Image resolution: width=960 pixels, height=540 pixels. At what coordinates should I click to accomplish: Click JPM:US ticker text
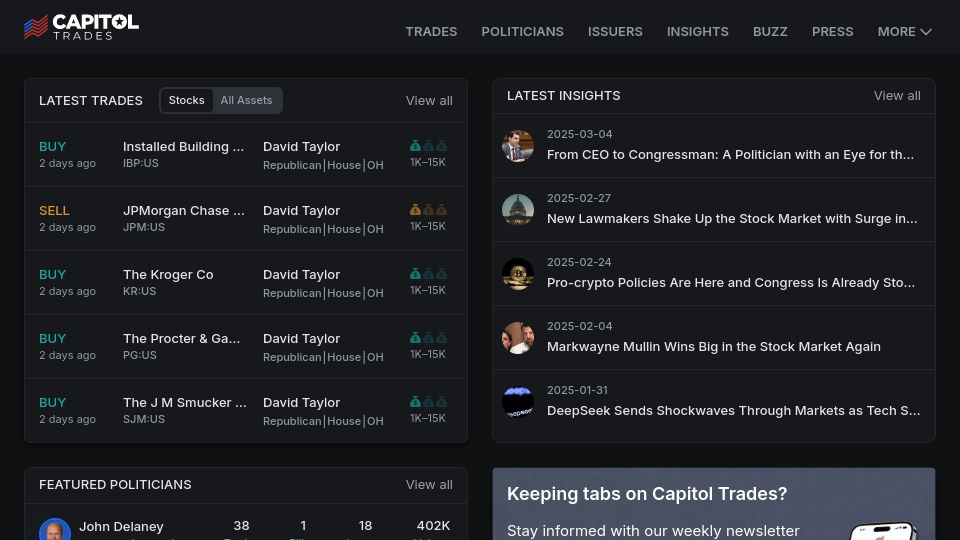pyautogui.click(x=144, y=227)
